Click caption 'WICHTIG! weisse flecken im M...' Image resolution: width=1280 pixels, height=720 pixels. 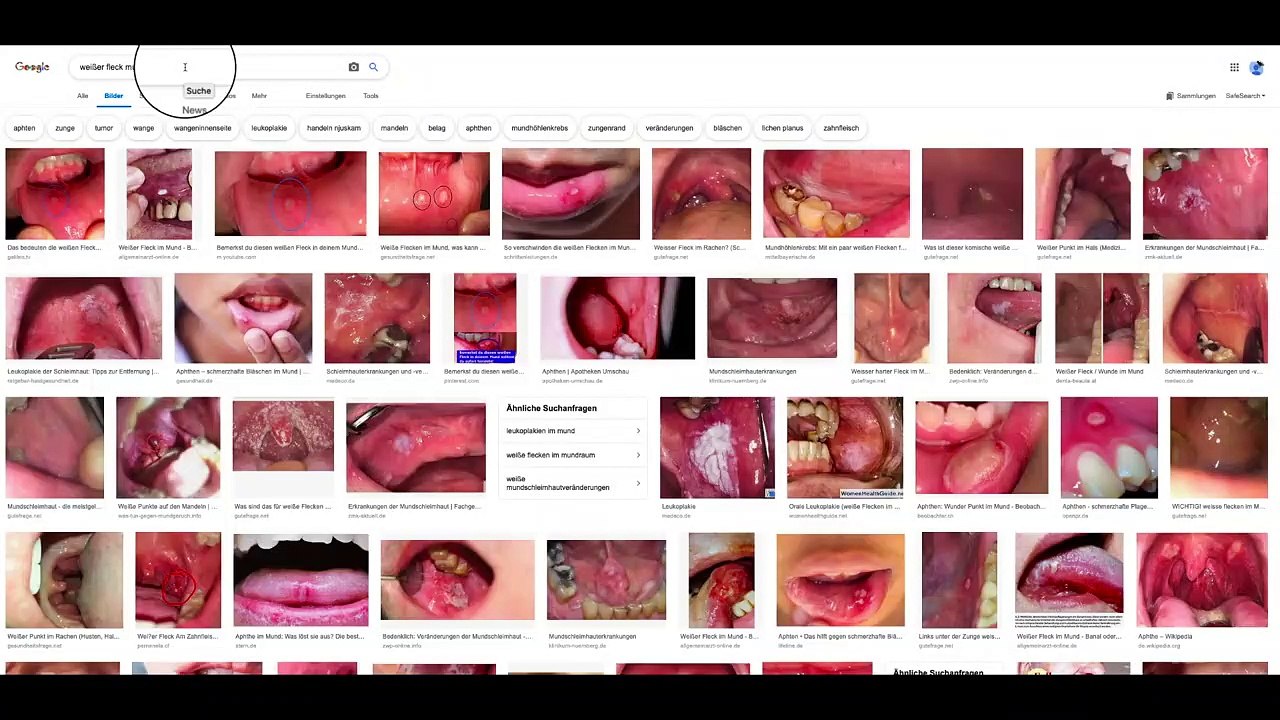coord(1218,507)
